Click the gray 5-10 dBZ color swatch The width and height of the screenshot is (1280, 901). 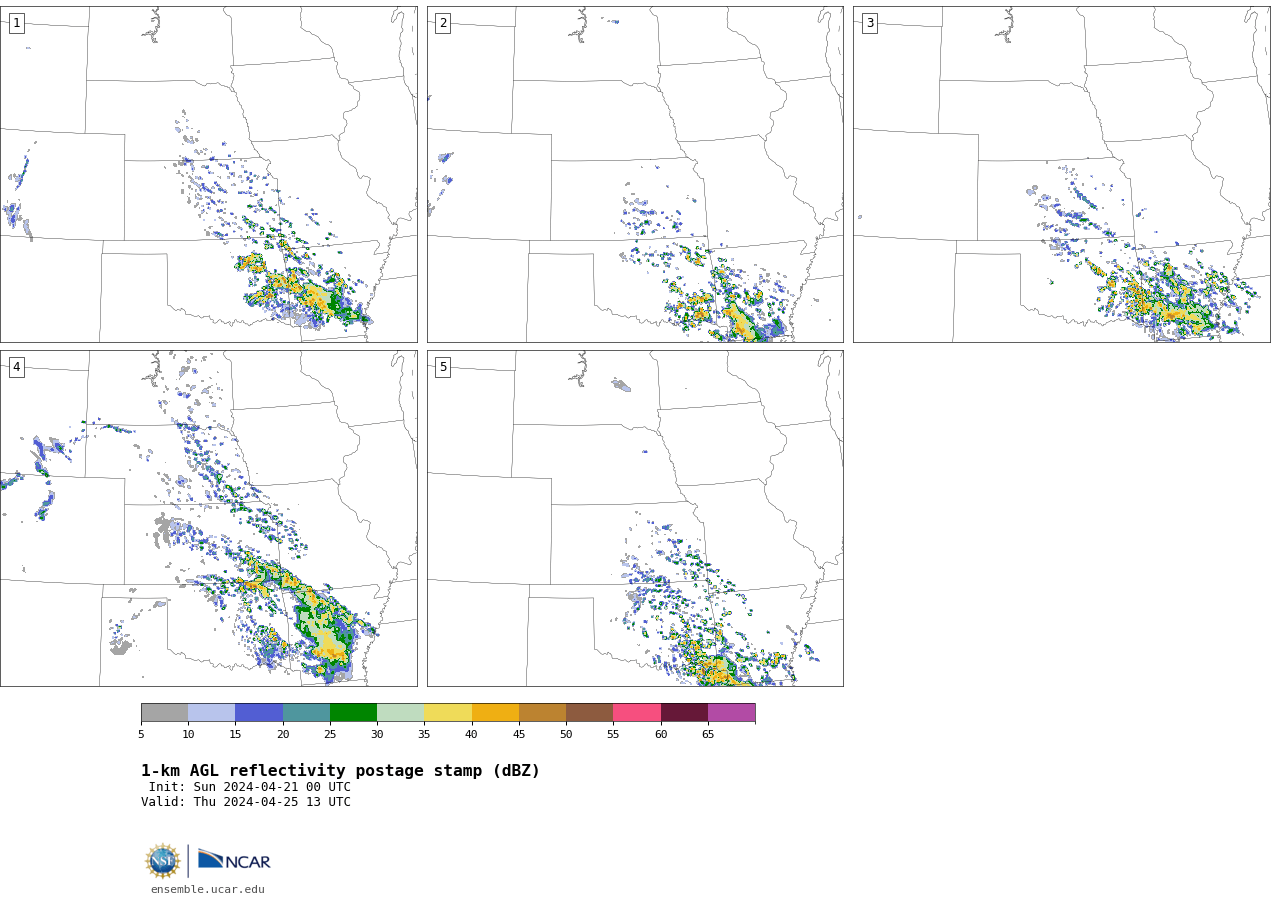(x=164, y=713)
